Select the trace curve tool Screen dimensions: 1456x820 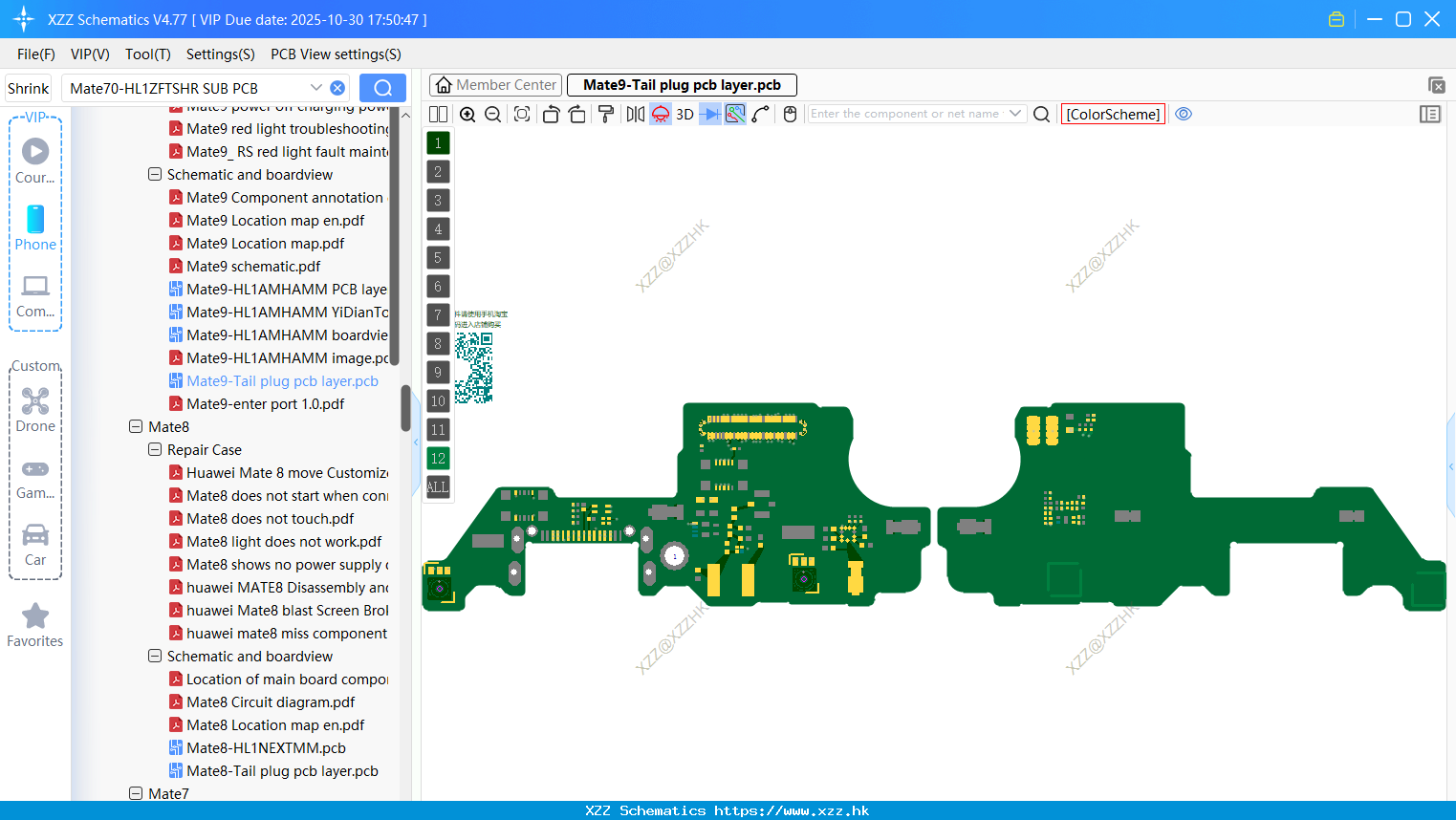tap(760, 115)
